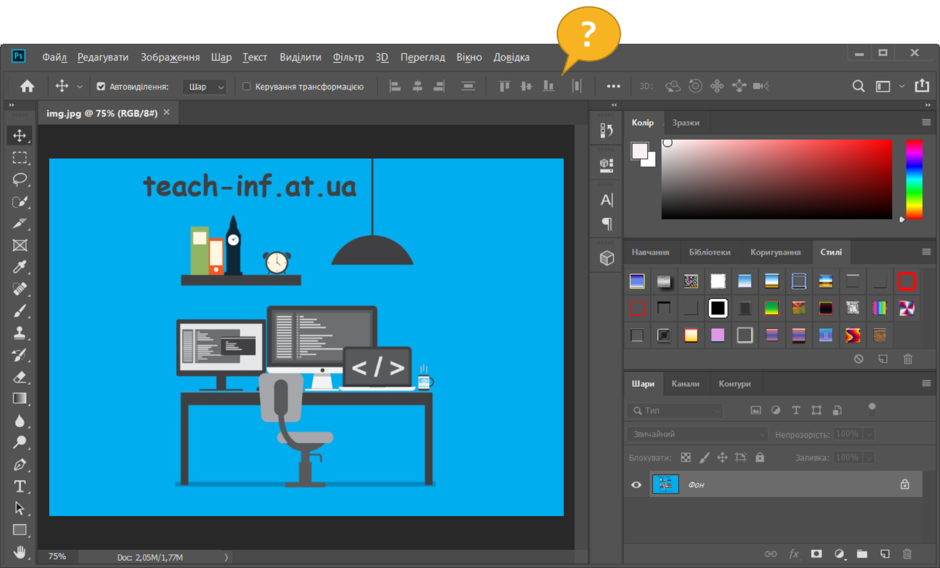
Task: Enable Керування трансформацією checkbox
Action: tap(246, 86)
